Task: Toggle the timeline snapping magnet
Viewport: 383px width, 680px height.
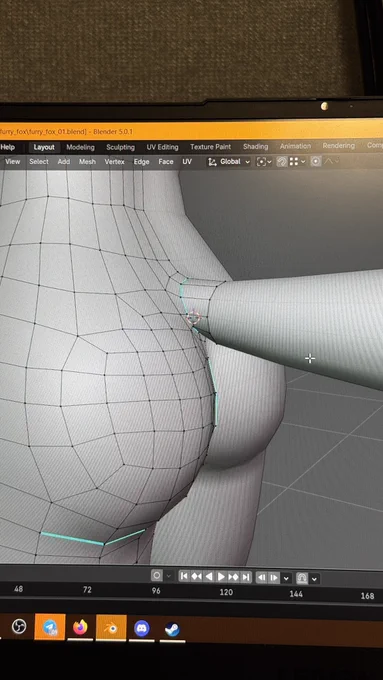Action: click(302, 578)
